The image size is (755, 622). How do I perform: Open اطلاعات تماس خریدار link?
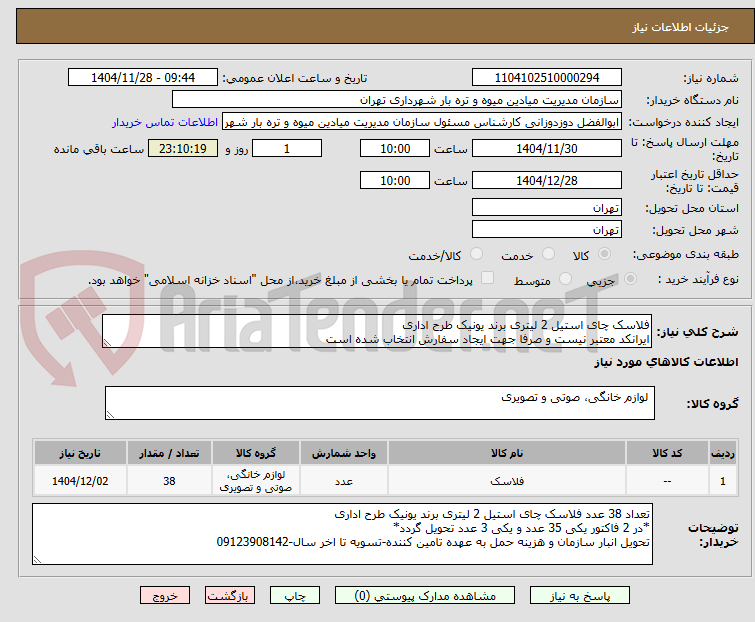[x=165, y=122]
